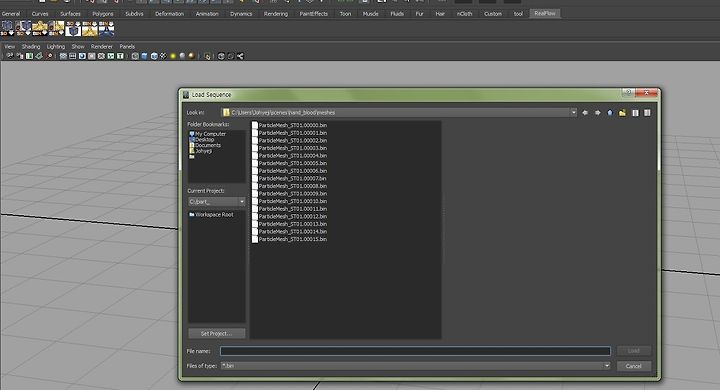Toggle the X-Ray display icon
The width and height of the screenshot is (720, 390).
pyautogui.click(x=221, y=56)
